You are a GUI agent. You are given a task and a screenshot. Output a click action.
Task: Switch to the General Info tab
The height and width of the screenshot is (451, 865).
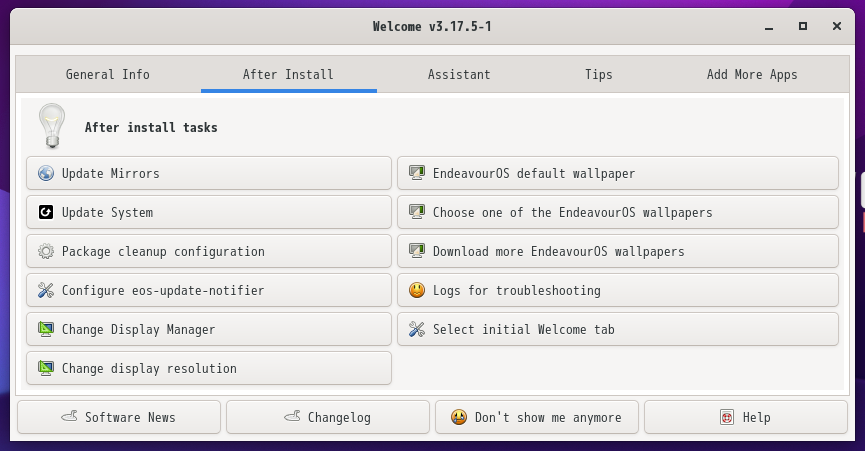tap(108, 74)
